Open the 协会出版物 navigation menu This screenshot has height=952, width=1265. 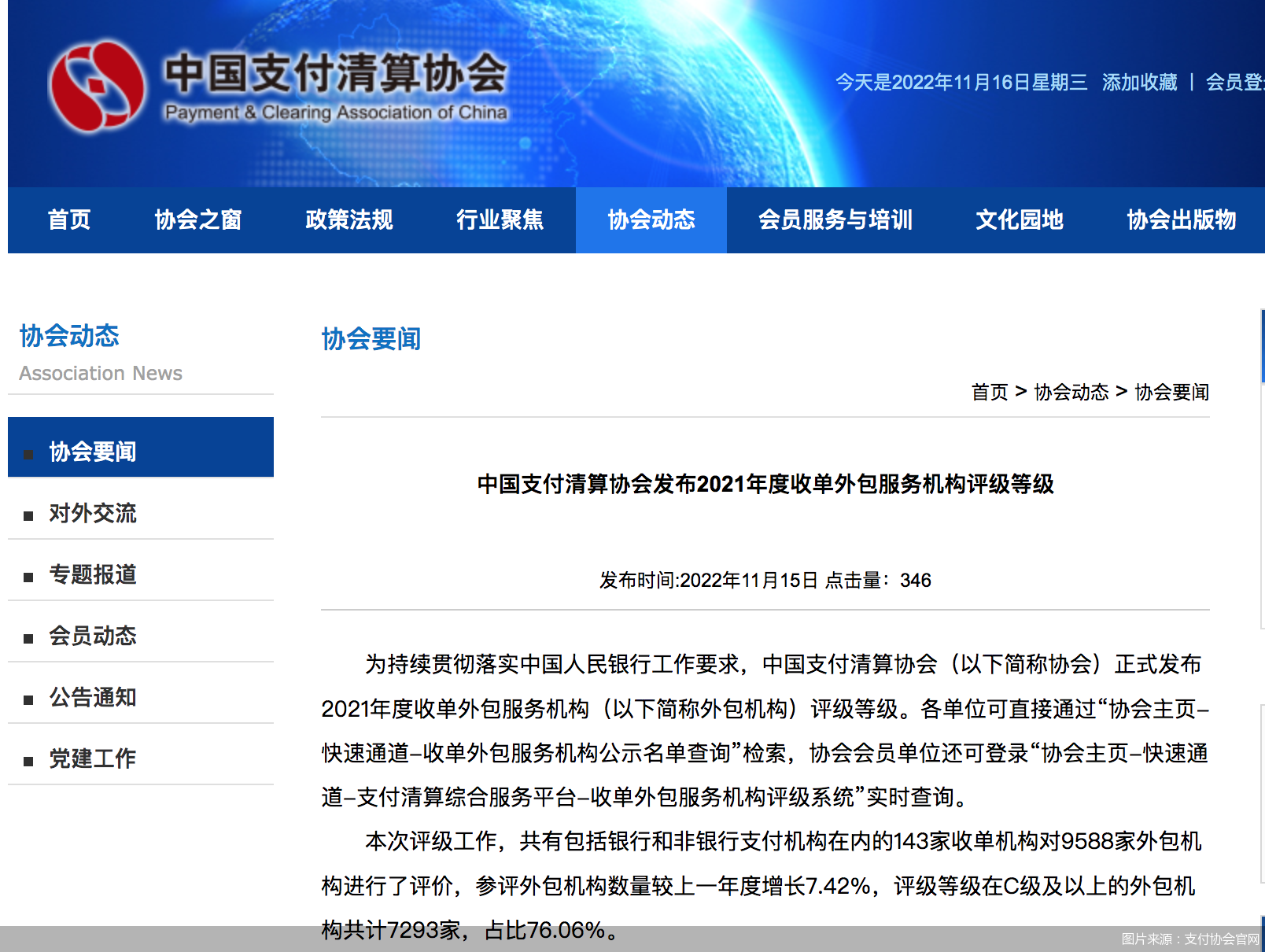click(x=1183, y=220)
